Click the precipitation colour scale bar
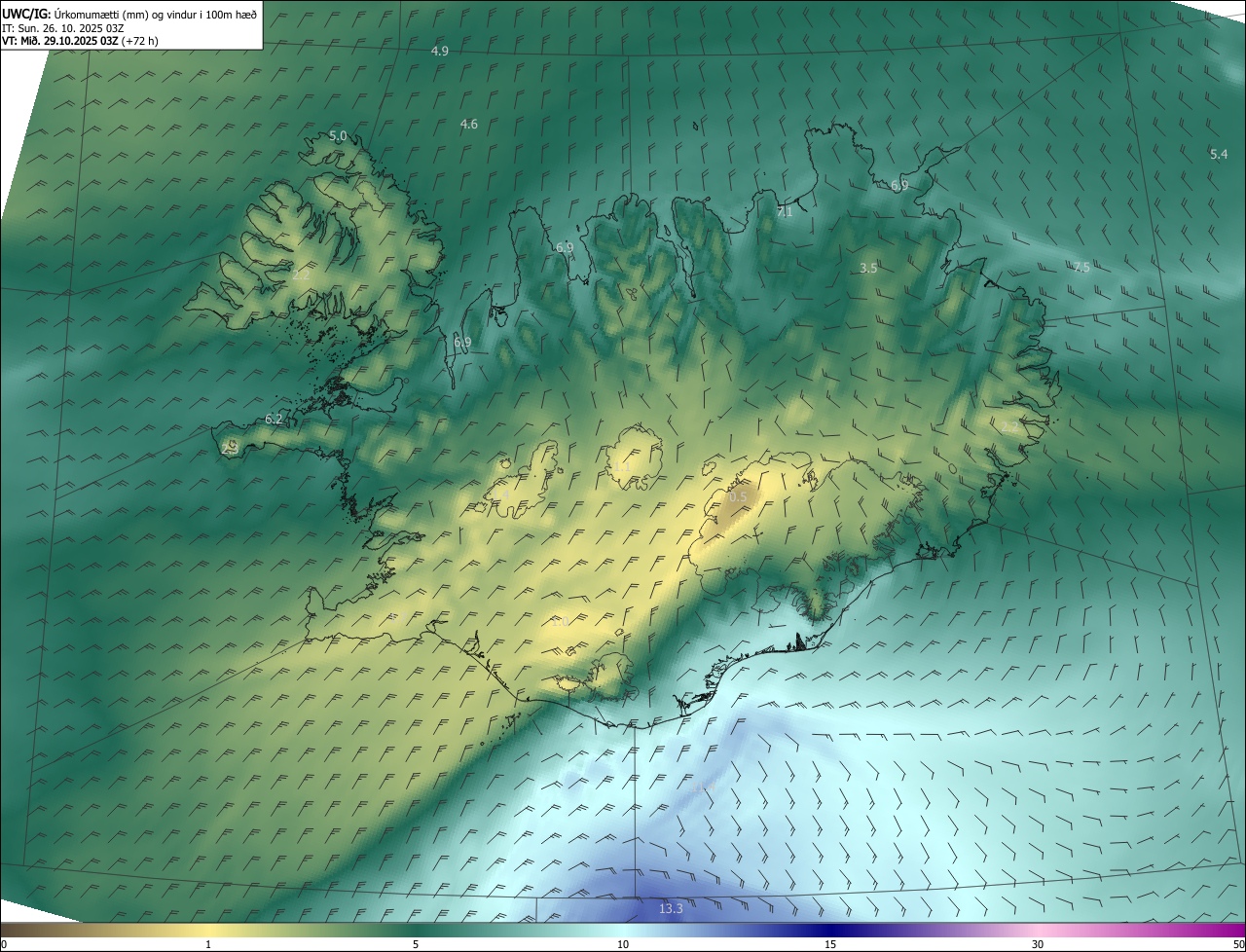 (x=623, y=931)
